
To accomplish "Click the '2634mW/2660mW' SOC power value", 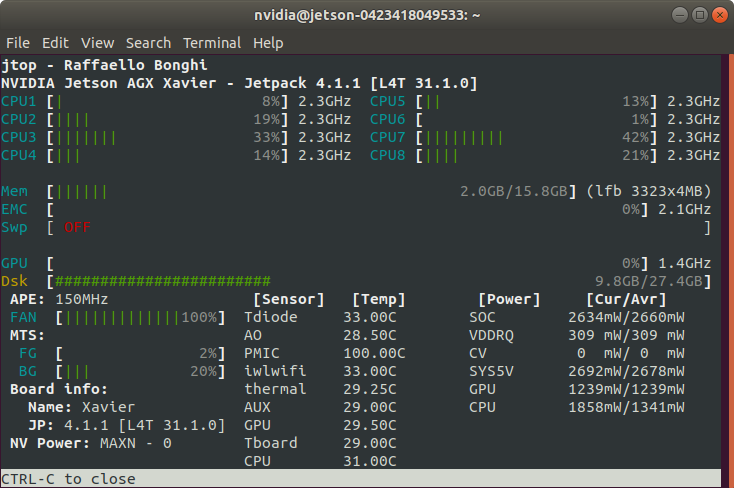I will [626, 318].
